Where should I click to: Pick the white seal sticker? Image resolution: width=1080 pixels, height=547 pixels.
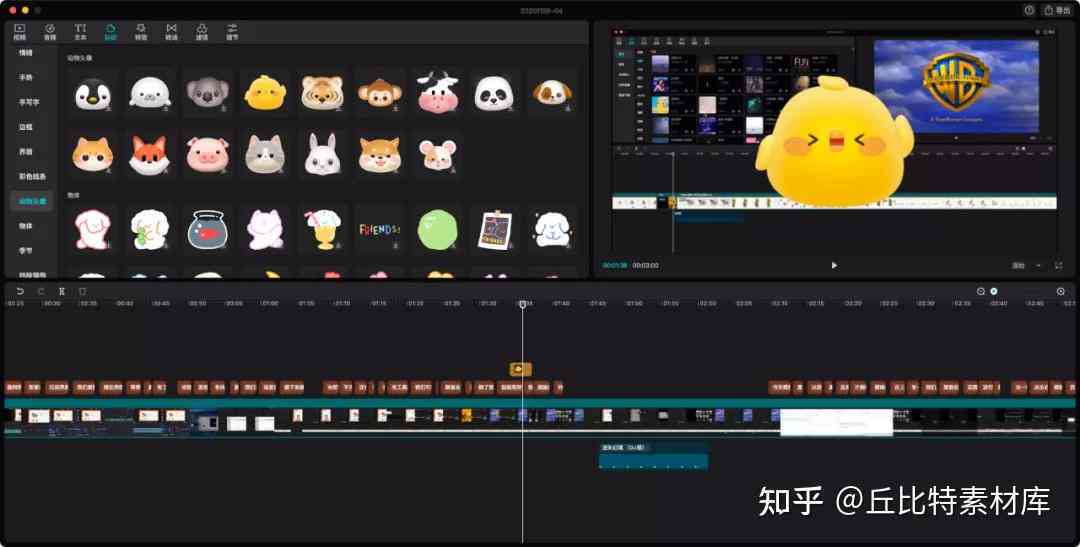[149, 93]
